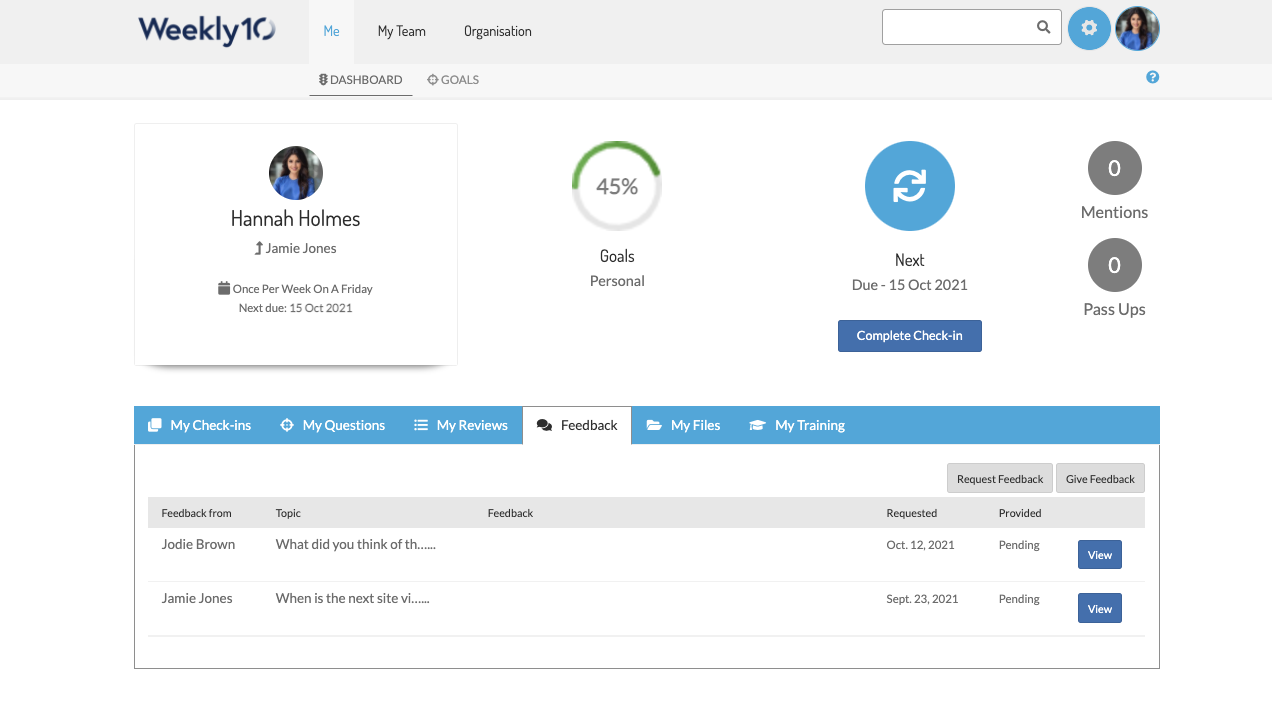The height and width of the screenshot is (702, 1272).
Task: Click the Request Feedback button
Action: click(999, 479)
